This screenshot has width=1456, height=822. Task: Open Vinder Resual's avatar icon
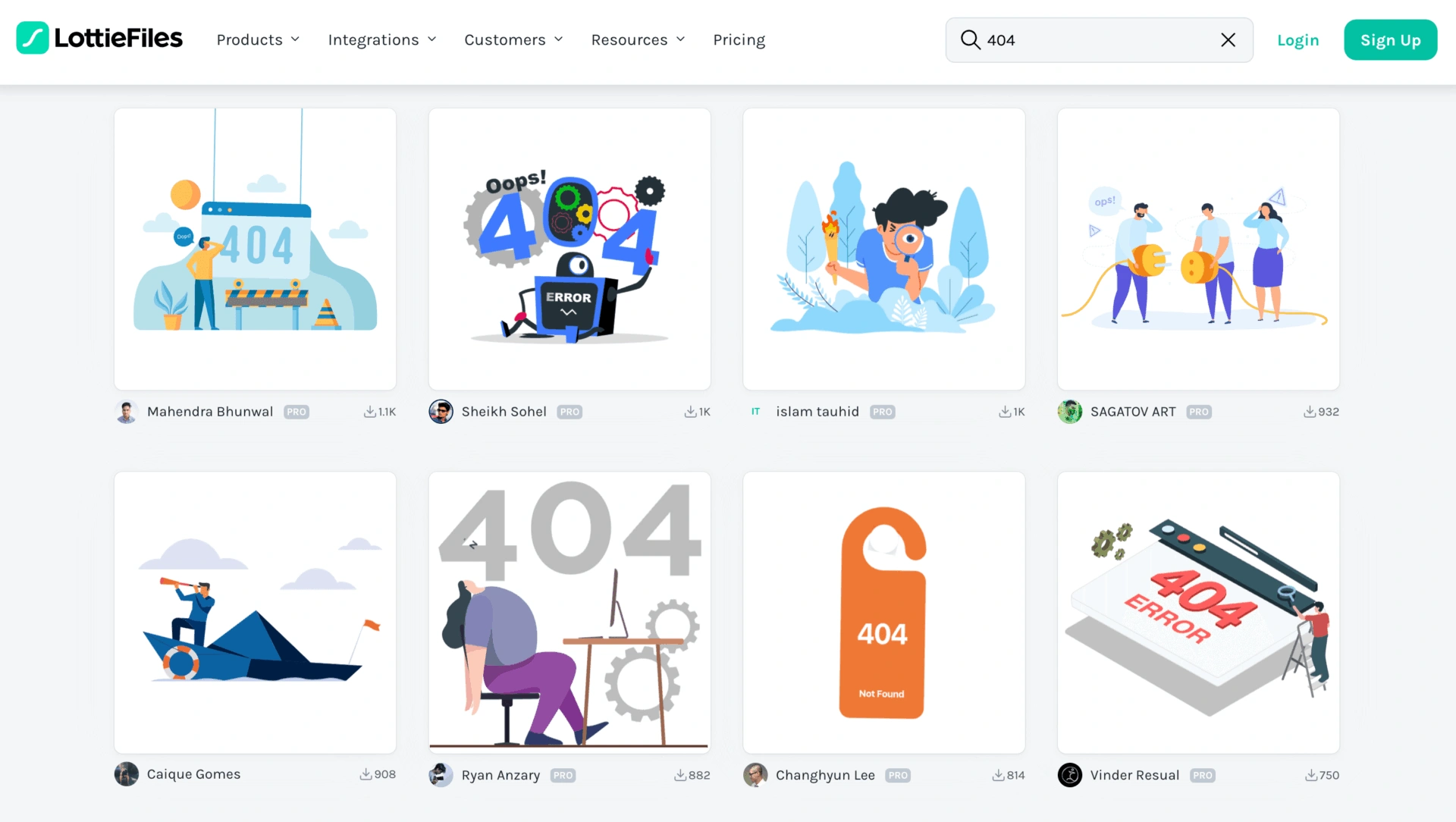(x=1070, y=775)
